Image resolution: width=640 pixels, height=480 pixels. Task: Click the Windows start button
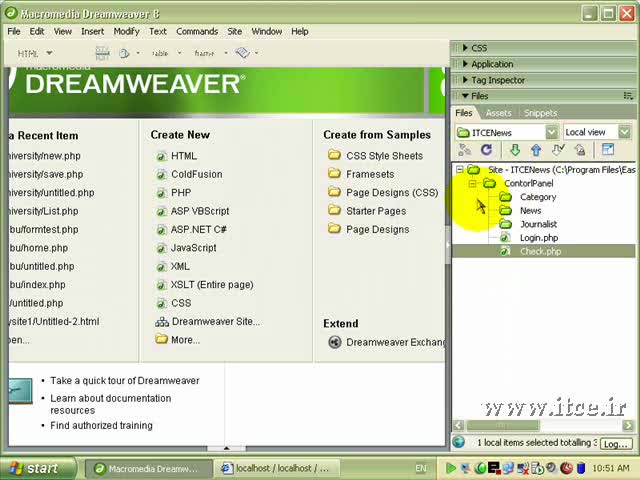(38, 468)
